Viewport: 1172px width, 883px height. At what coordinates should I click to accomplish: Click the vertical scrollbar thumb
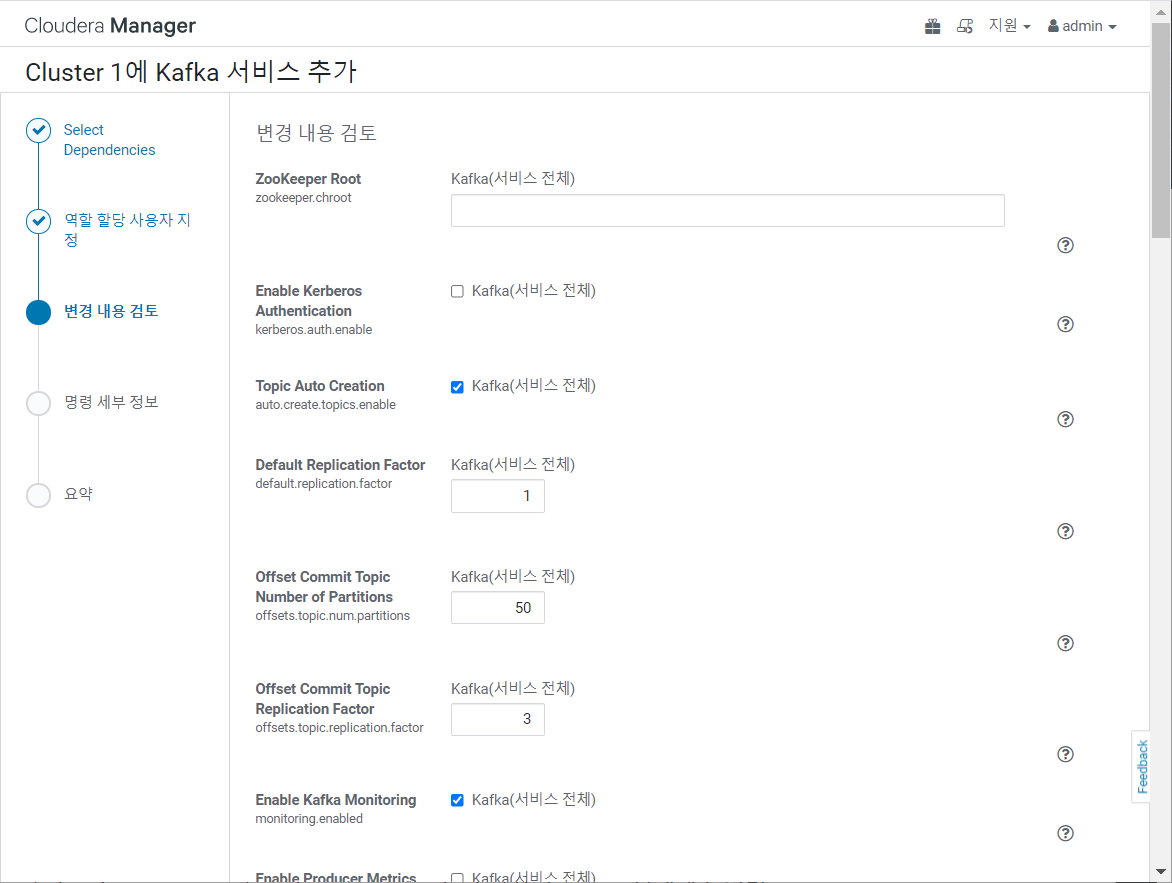tap(1161, 131)
